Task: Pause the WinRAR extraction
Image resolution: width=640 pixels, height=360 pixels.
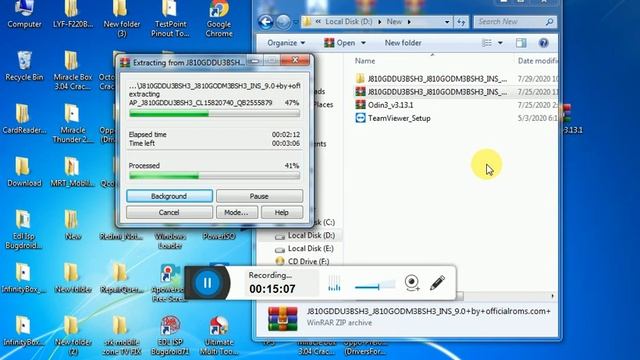Action: click(259, 196)
